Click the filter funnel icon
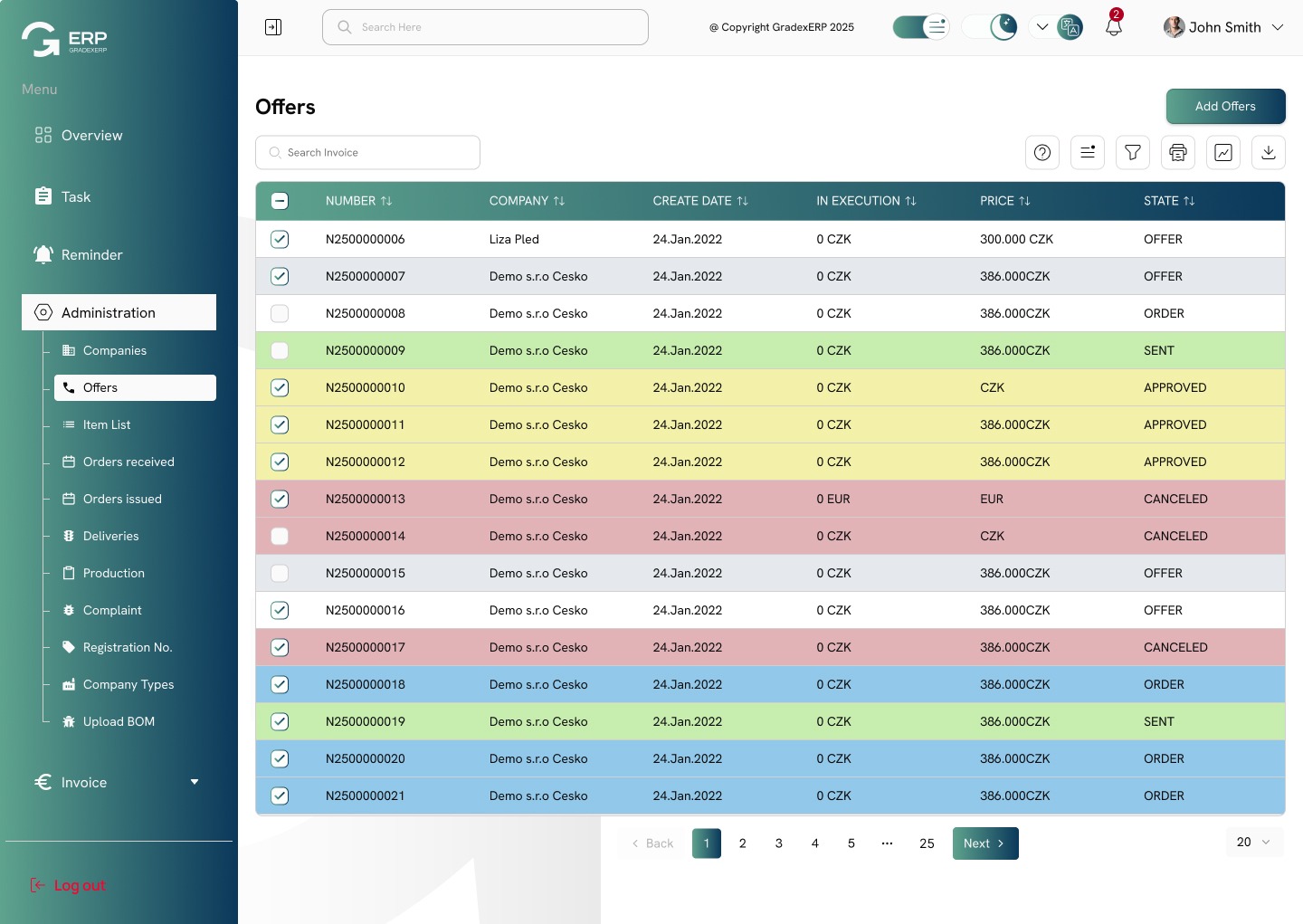 coord(1133,153)
